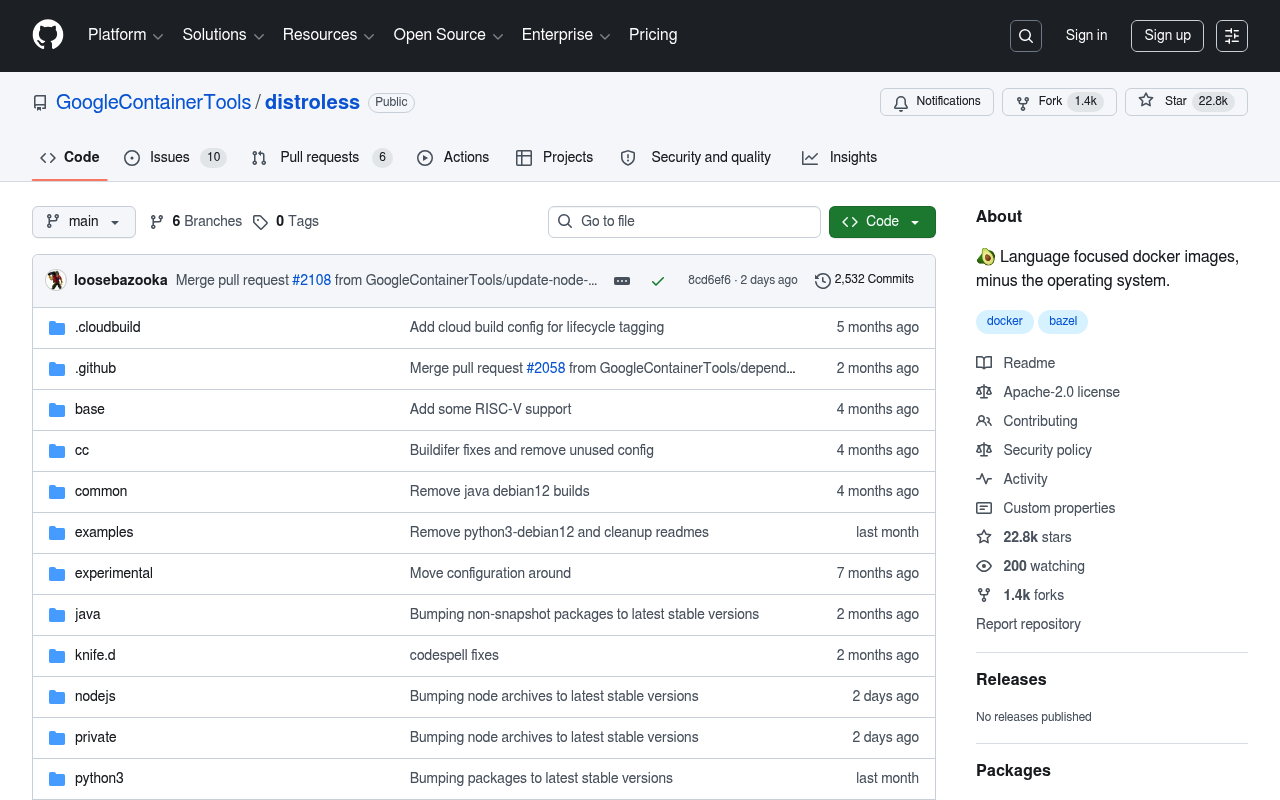Switch to the Issues tab
Image resolution: width=1280 pixels, height=800 pixels.
click(175, 158)
